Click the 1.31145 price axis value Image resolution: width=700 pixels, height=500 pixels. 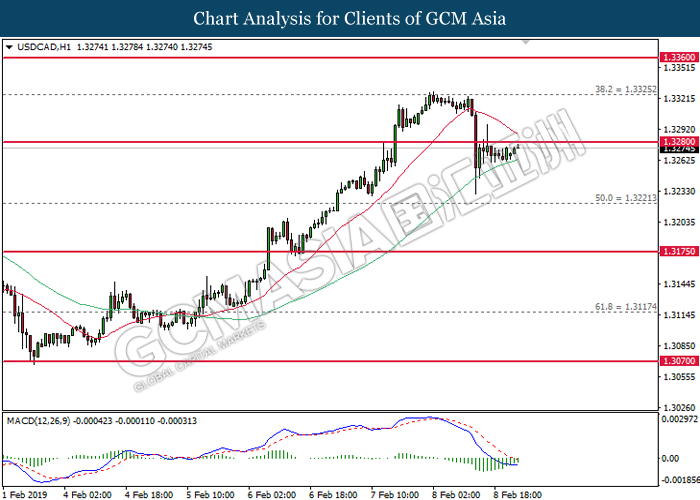coord(679,315)
